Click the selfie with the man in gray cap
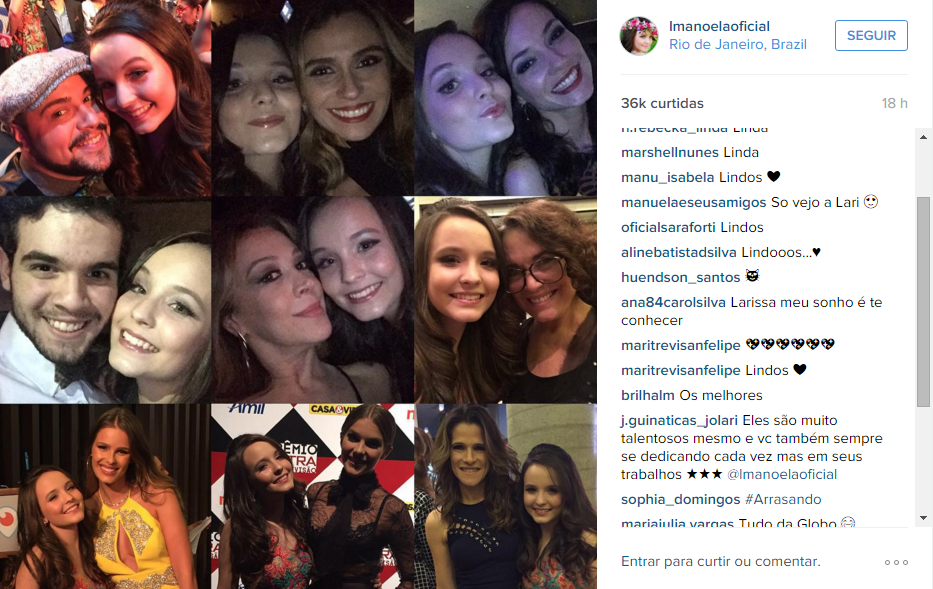 point(105,98)
